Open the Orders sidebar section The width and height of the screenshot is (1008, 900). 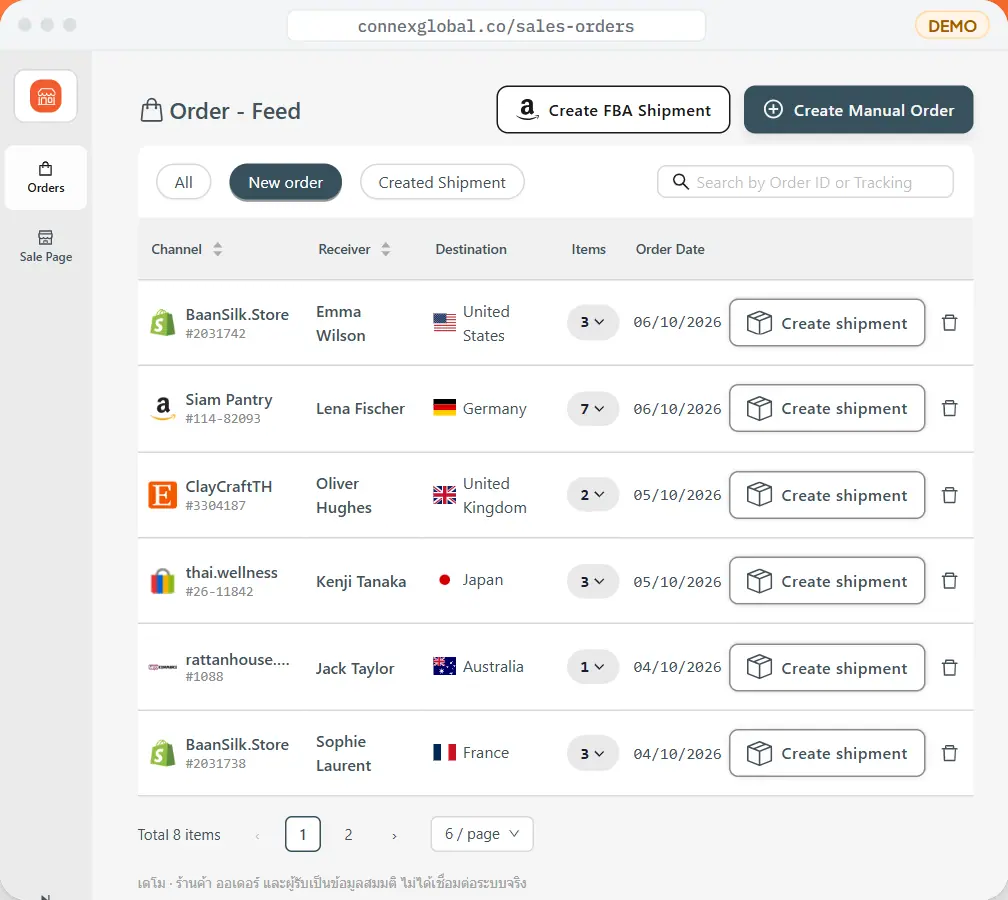46,177
